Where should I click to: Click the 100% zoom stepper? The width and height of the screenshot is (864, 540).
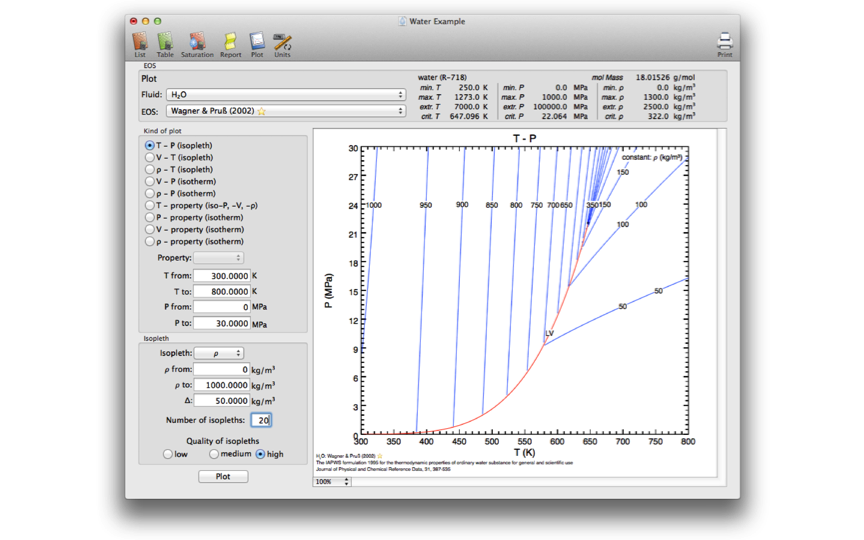[x=332, y=482]
